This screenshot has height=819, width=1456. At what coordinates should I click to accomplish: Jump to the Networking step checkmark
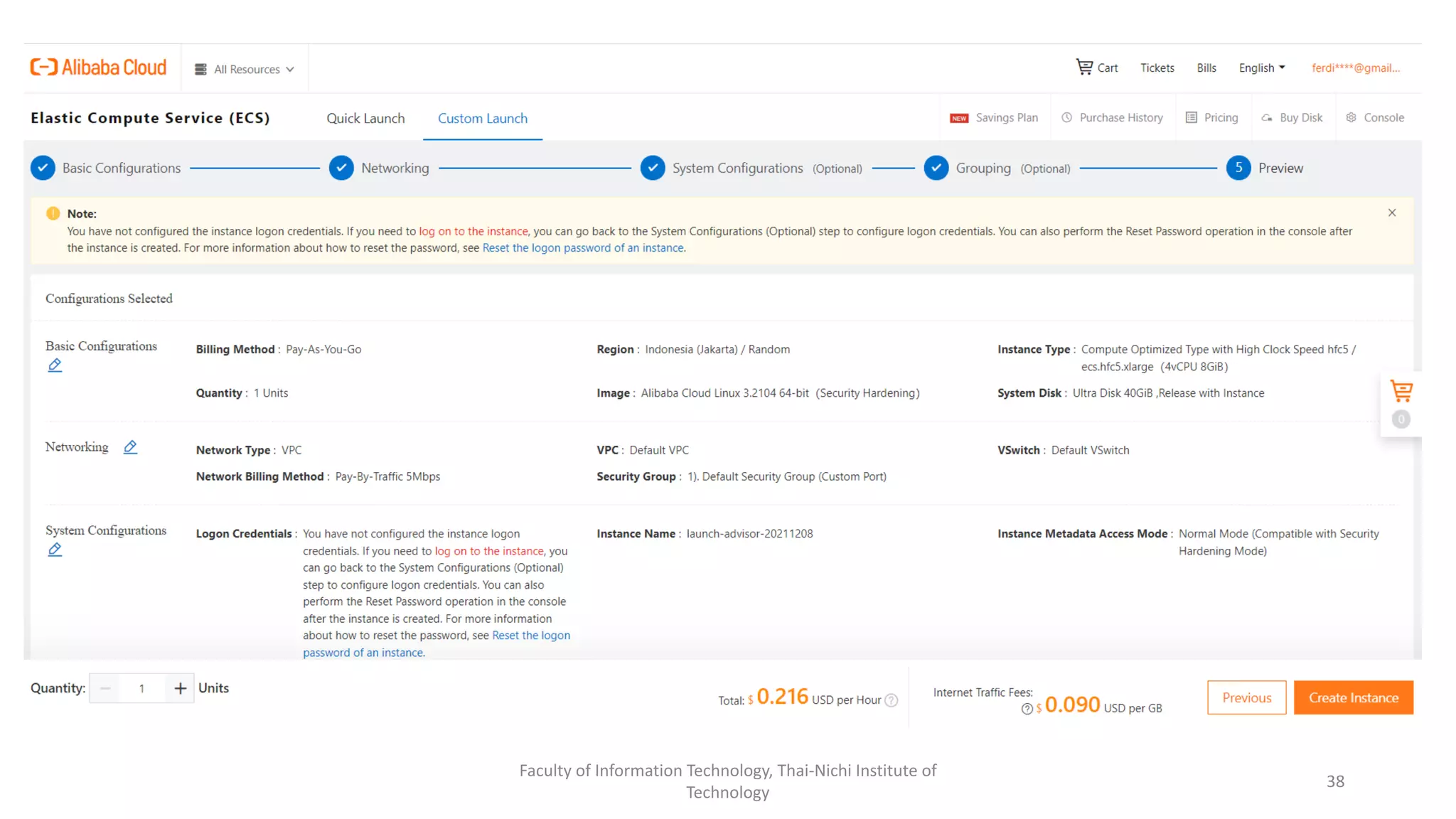pyautogui.click(x=341, y=168)
